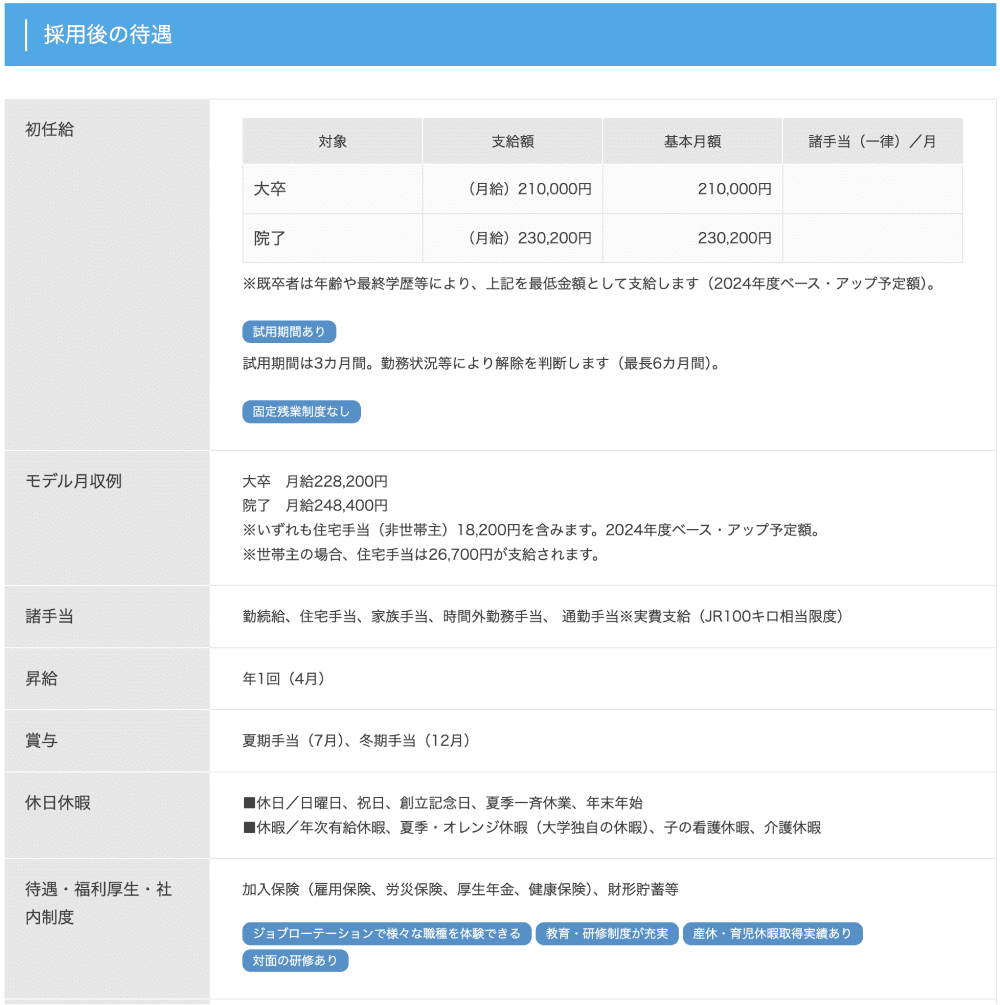Screen dimensions: 1000x1005
Task: Click the 試用期間あり tag
Action: point(289,332)
